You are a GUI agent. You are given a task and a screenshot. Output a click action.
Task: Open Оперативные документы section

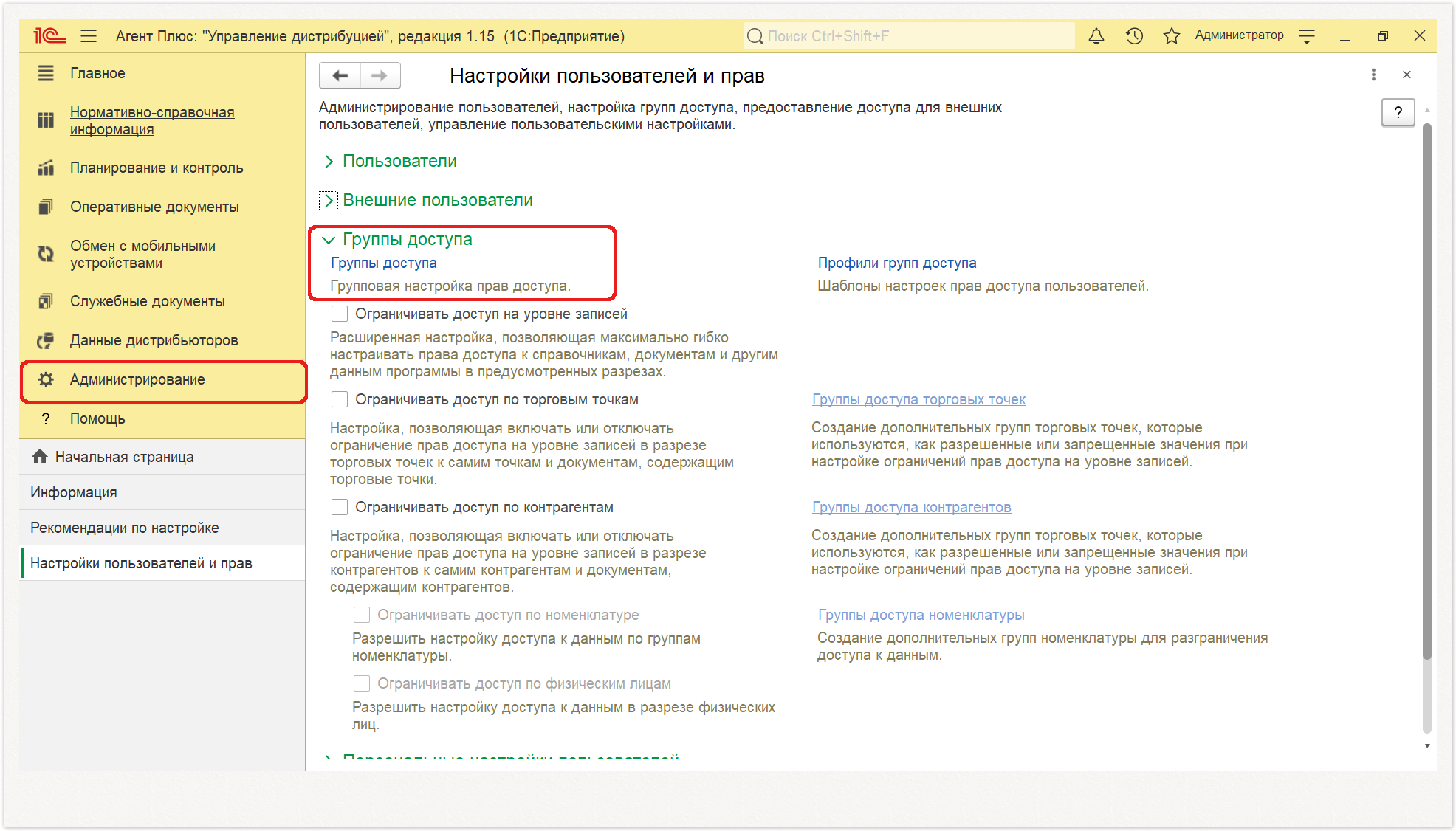click(x=154, y=207)
